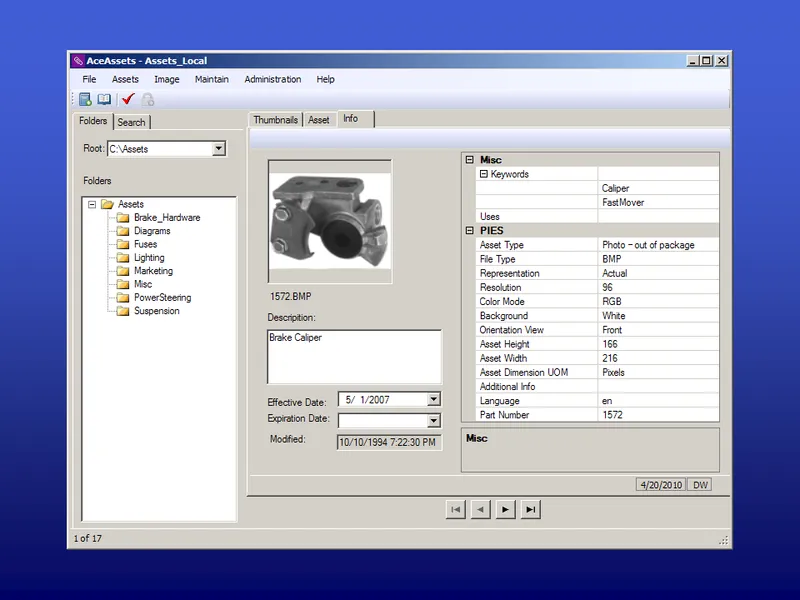Advance to the next record

click(505, 509)
